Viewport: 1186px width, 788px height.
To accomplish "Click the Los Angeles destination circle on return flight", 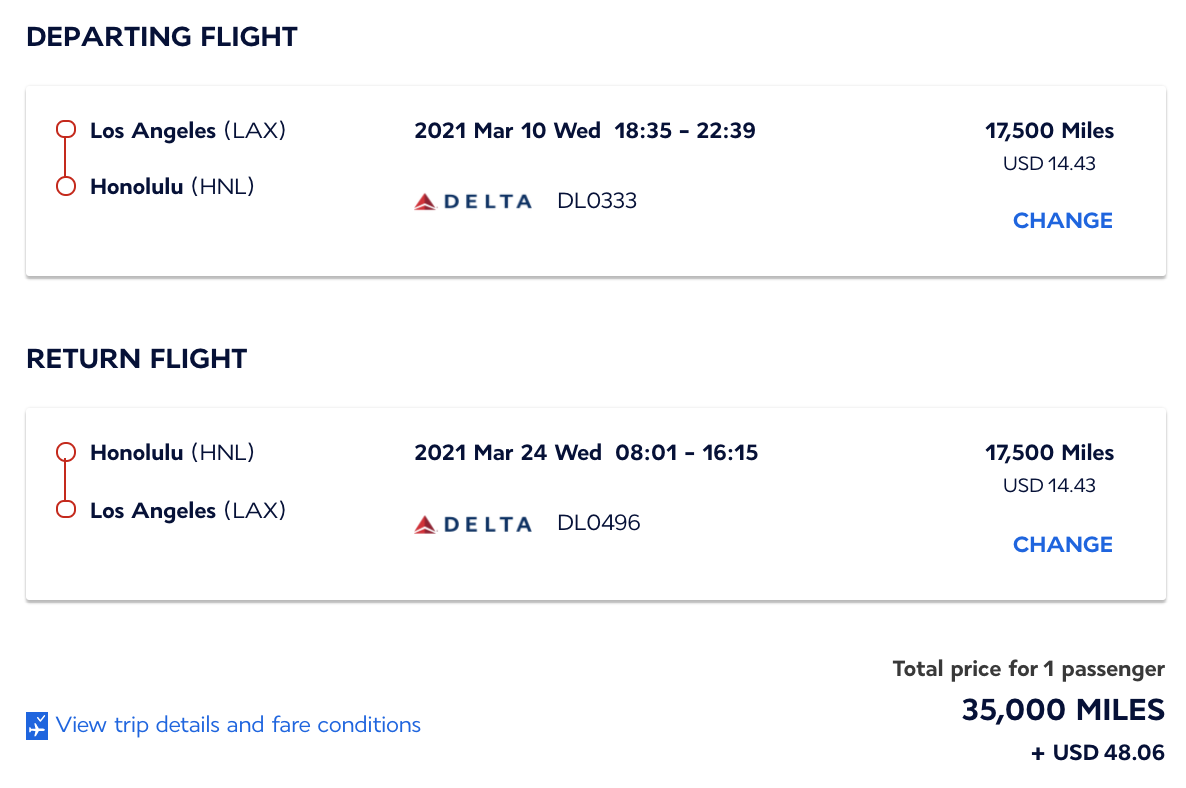I will [x=65, y=509].
